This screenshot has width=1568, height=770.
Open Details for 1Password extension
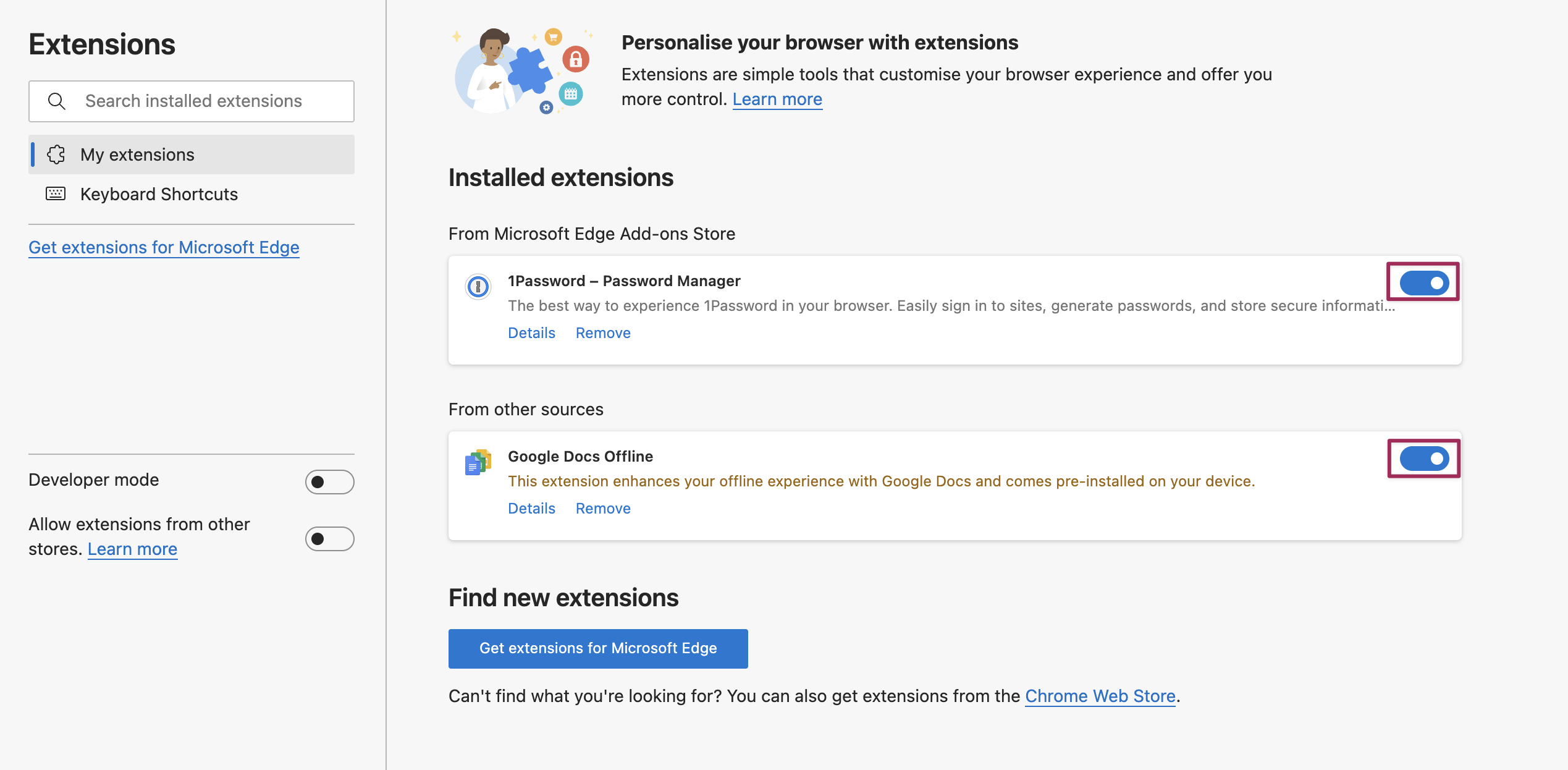pos(531,333)
